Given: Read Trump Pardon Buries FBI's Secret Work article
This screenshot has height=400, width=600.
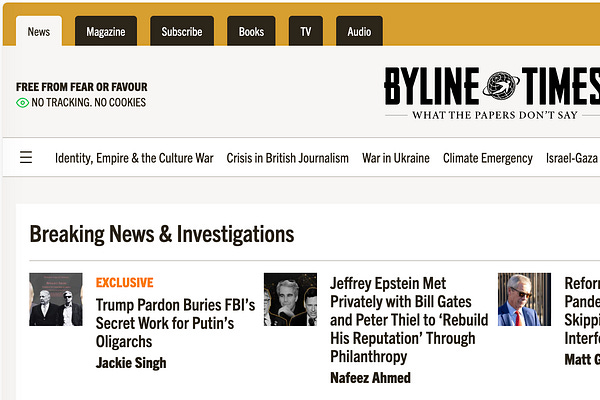Looking at the screenshot, I should pos(175,323).
